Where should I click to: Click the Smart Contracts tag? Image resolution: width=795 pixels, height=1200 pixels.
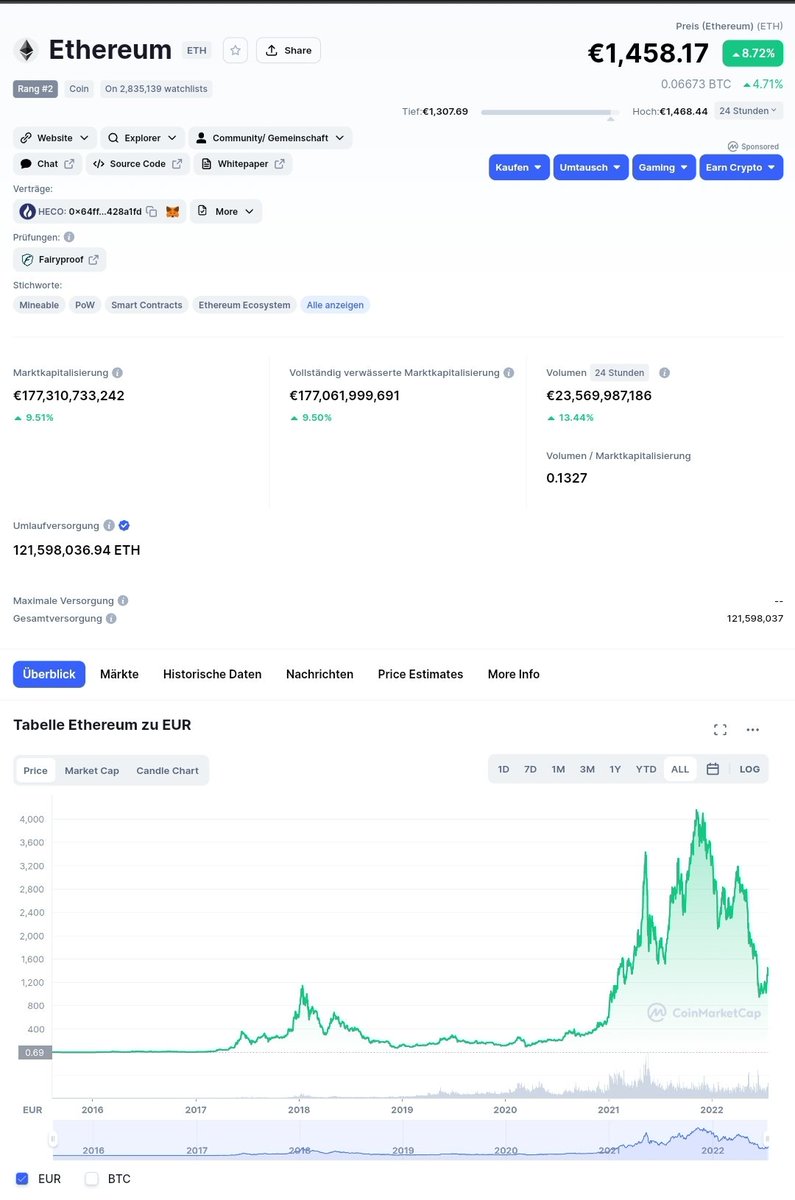tap(147, 305)
